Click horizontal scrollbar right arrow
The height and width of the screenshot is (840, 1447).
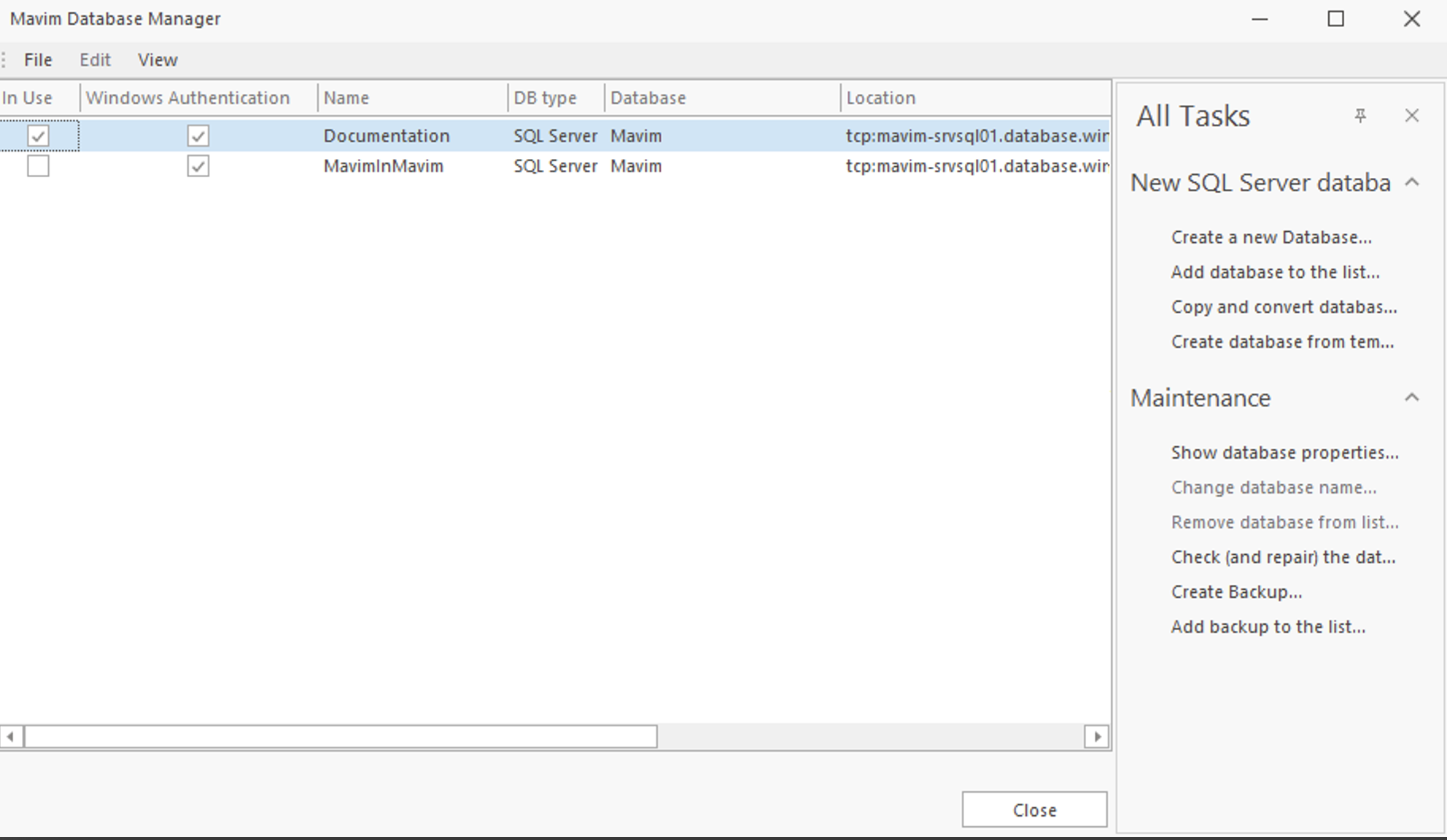coord(1096,736)
